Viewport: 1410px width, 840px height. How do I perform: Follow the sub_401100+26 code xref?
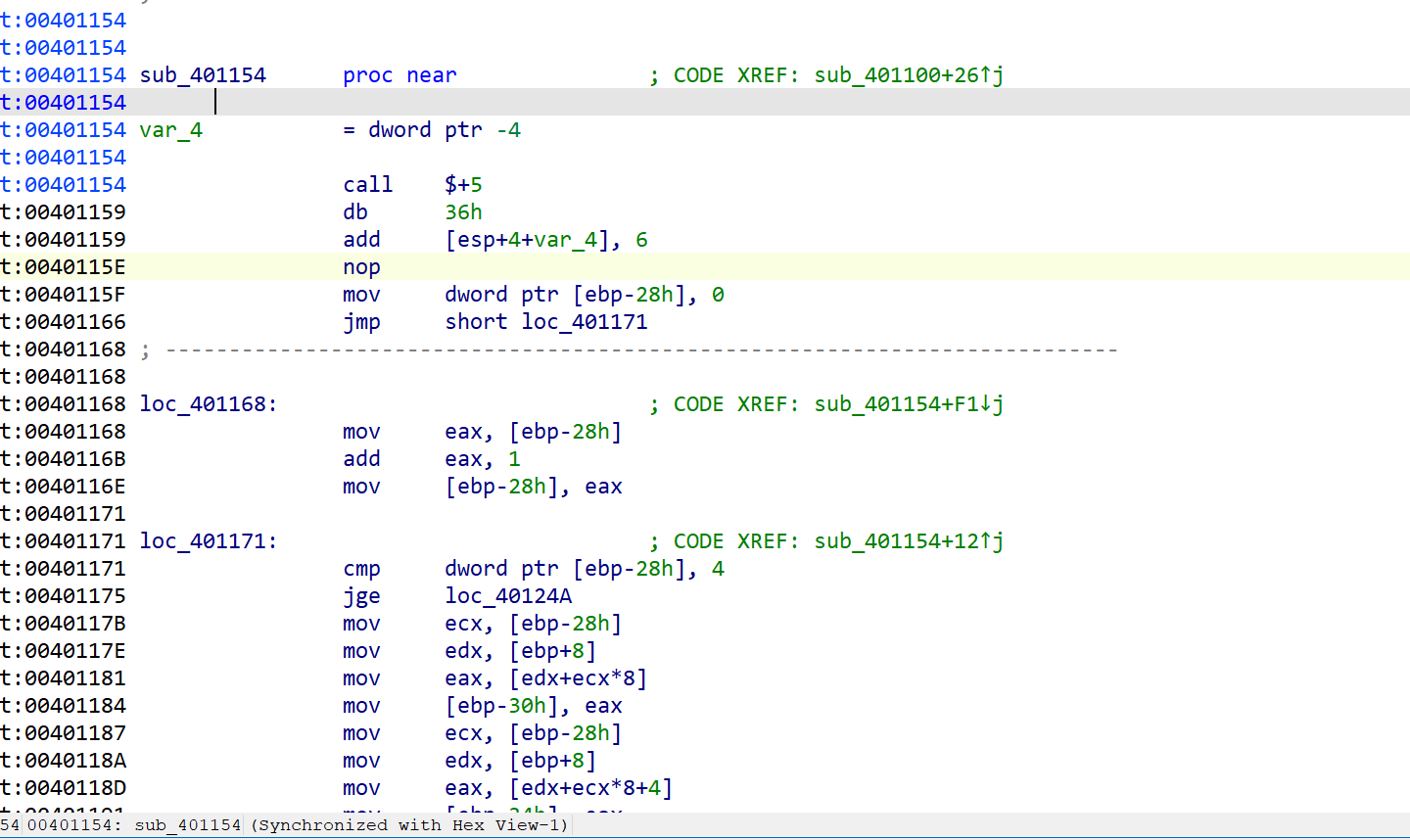pos(909,75)
